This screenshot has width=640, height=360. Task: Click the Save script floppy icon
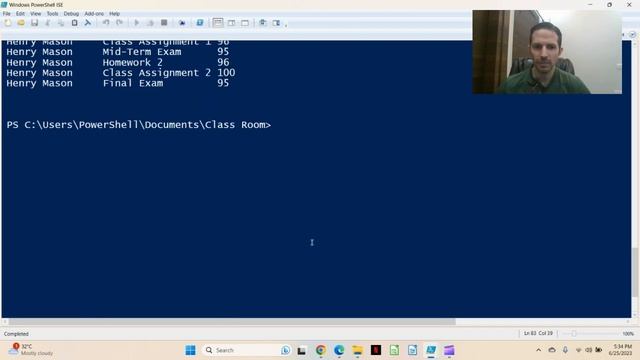[x=34, y=23]
